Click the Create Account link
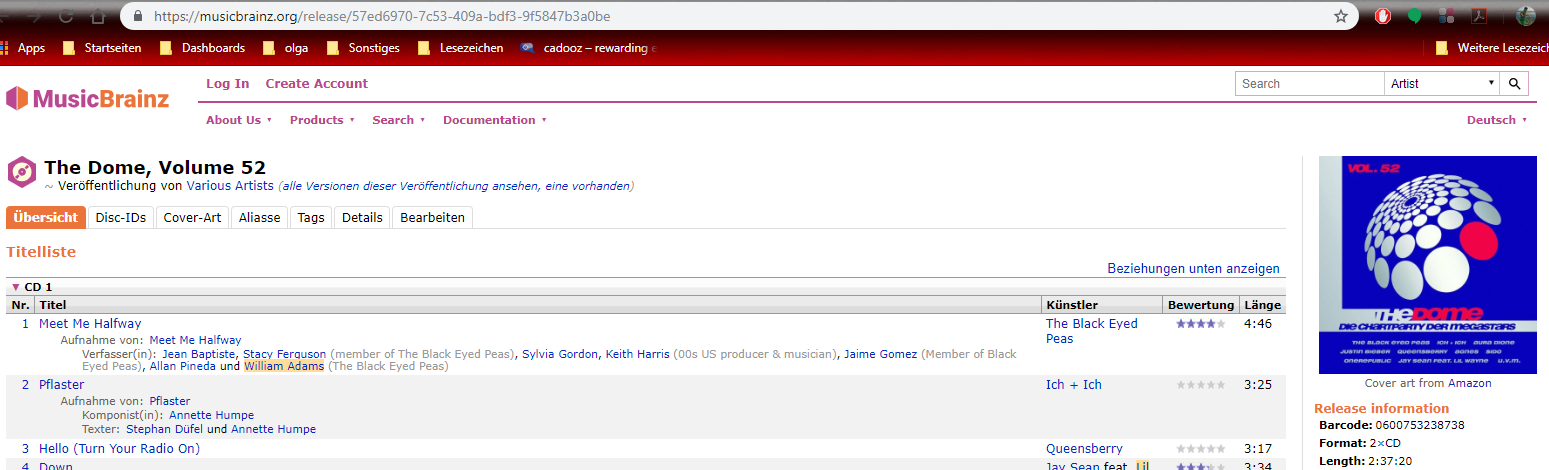1549x470 pixels. click(317, 84)
